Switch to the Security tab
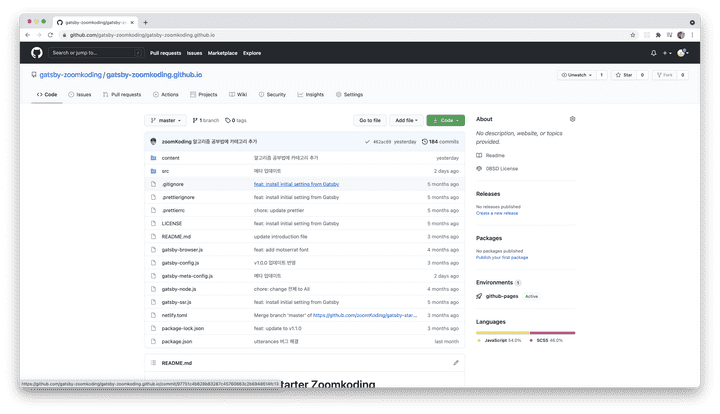This screenshot has width=720, height=414. [272, 95]
